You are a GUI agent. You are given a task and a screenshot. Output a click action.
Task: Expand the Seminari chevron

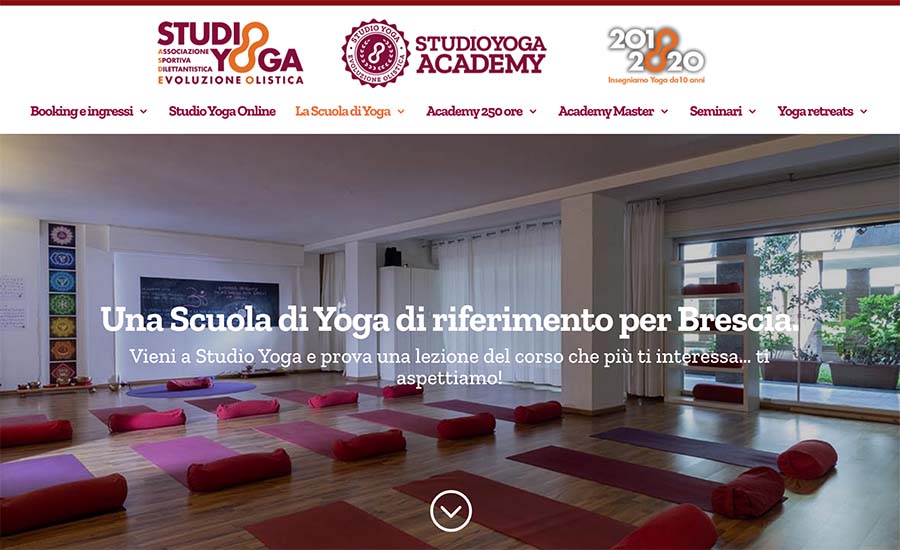[x=752, y=112]
